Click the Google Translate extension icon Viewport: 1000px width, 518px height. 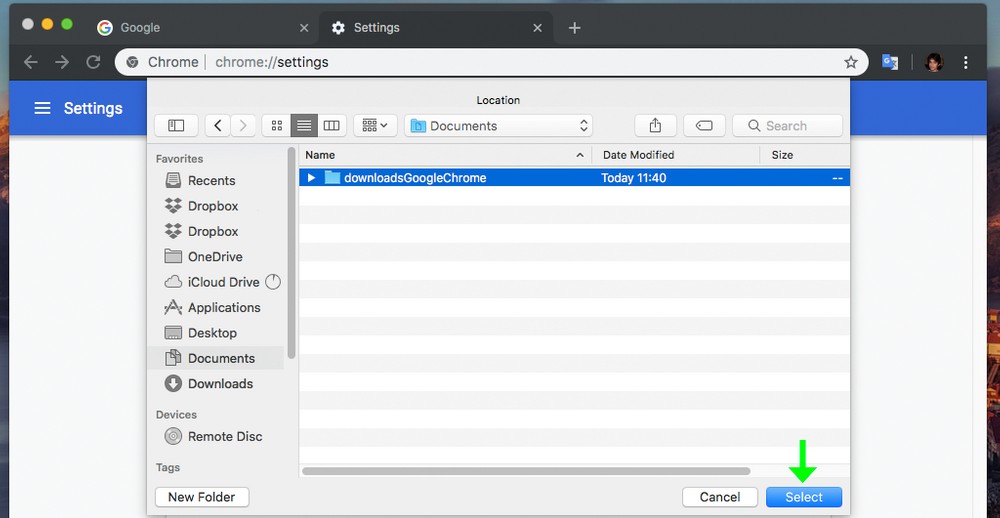point(890,62)
